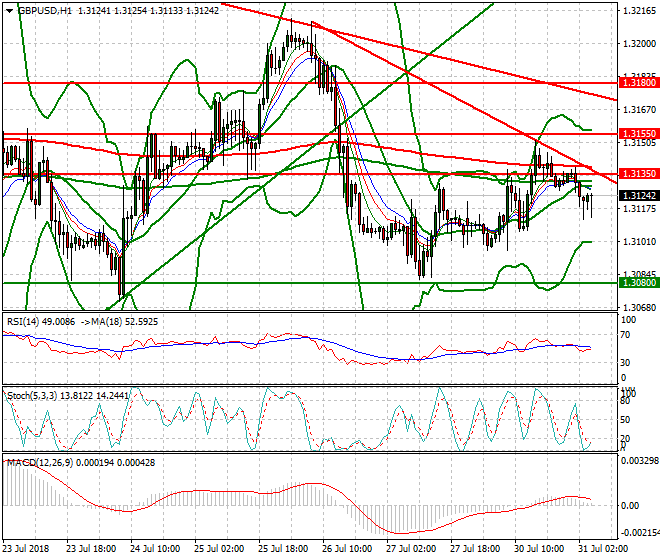The image size is (660, 560).
Task: Click the MACD scale value 0.003298
Action: pos(640,461)
